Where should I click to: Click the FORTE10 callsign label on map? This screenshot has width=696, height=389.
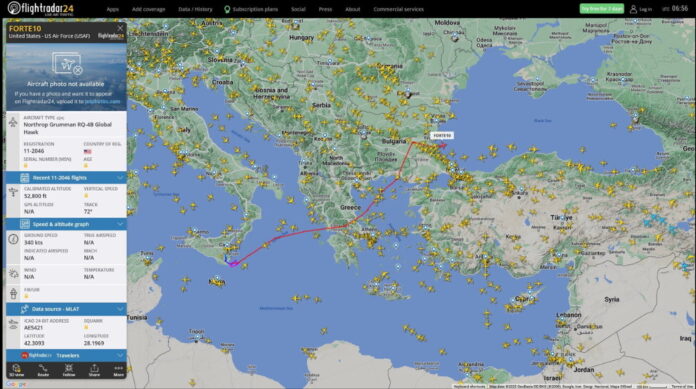point(442,135)
